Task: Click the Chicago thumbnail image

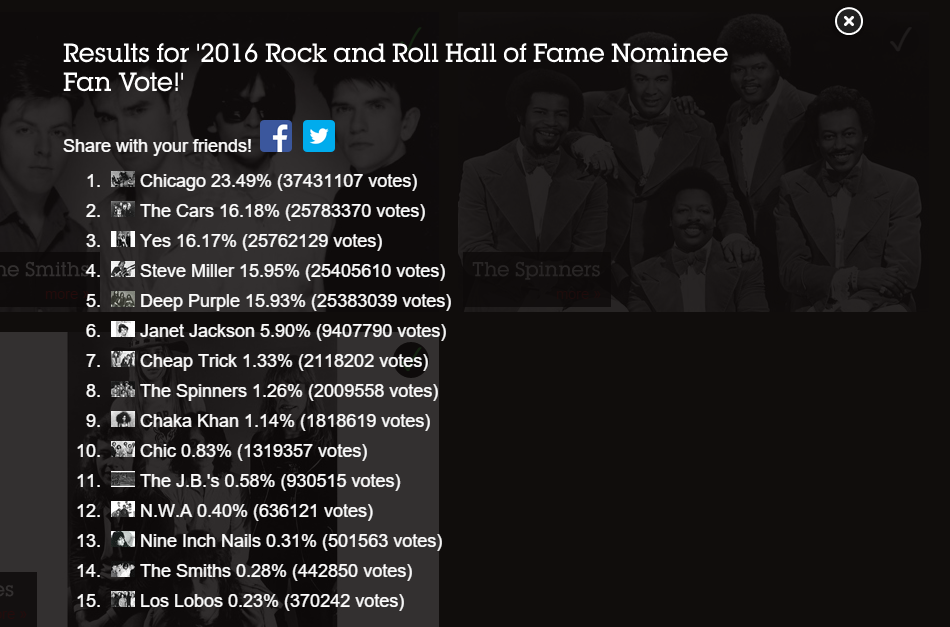Action: pos(123,180)
